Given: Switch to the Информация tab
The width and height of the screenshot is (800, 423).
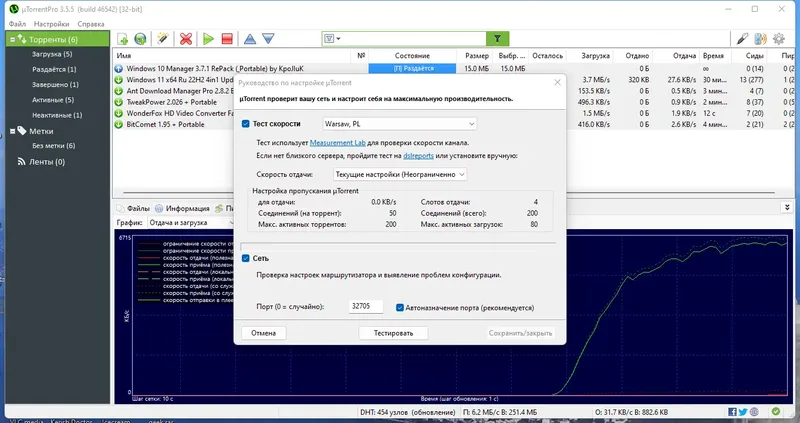Looking at the screenshot, I should point(182,208).
